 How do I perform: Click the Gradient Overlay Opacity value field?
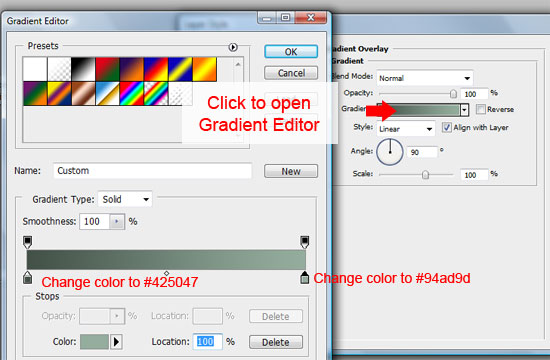[474, 94]
